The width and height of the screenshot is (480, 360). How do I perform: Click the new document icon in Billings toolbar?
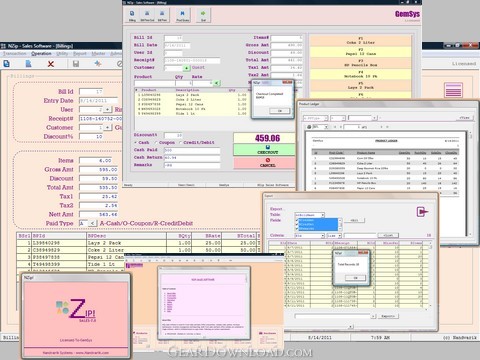pyautogui.click(x=7, y=63)
